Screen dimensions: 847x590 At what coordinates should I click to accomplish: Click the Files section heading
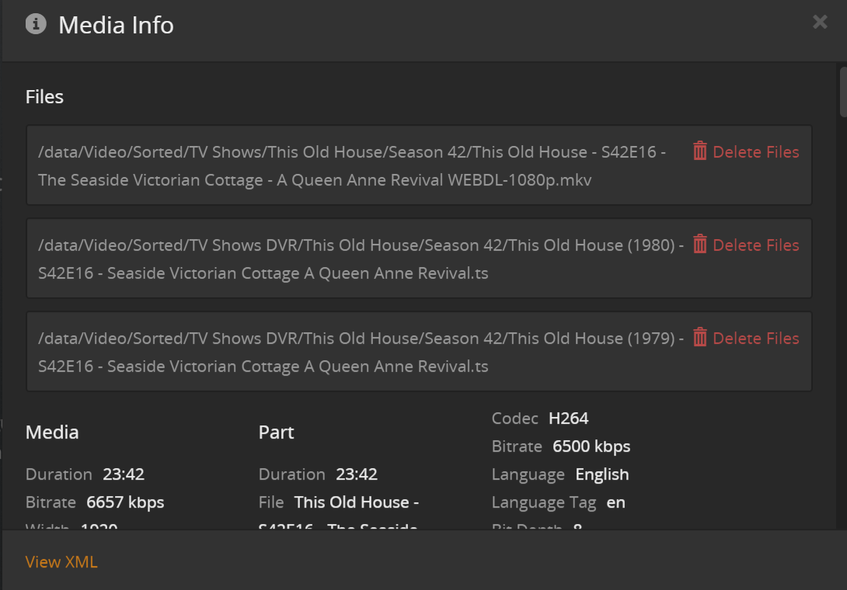(x=44, y=97)
